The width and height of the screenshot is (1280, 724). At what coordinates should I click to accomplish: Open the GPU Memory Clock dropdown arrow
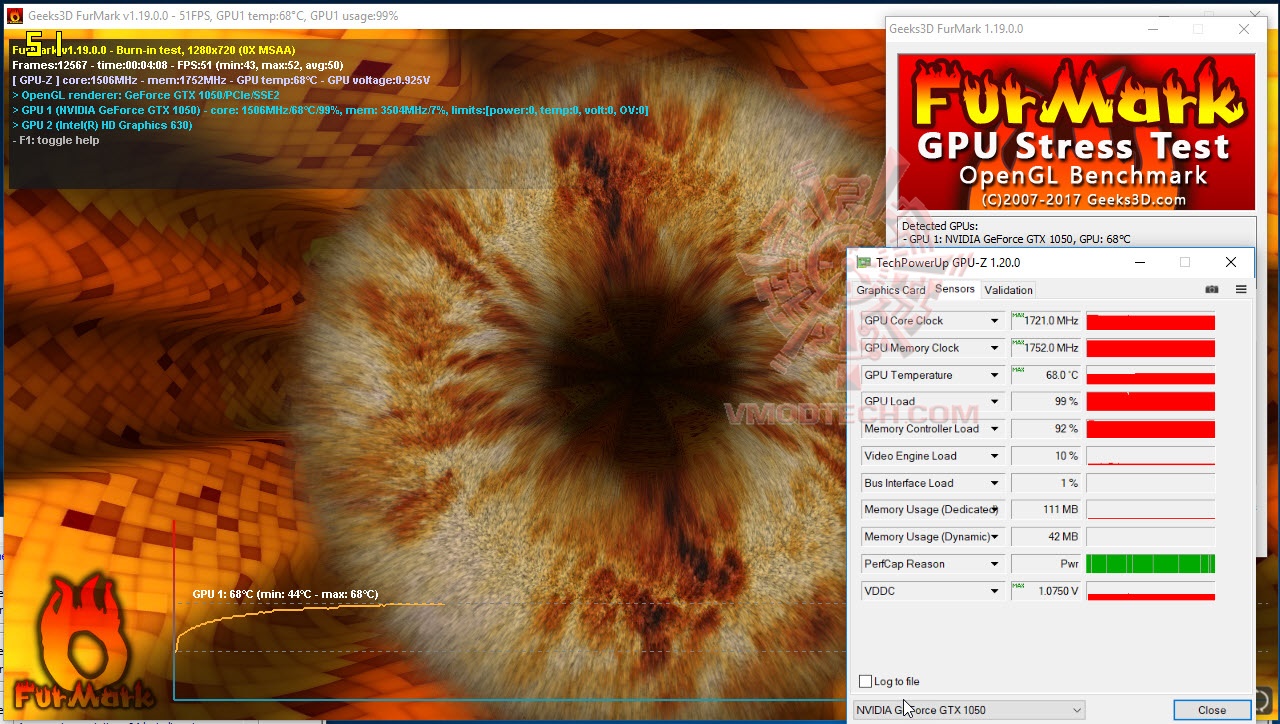coord(995,348)
